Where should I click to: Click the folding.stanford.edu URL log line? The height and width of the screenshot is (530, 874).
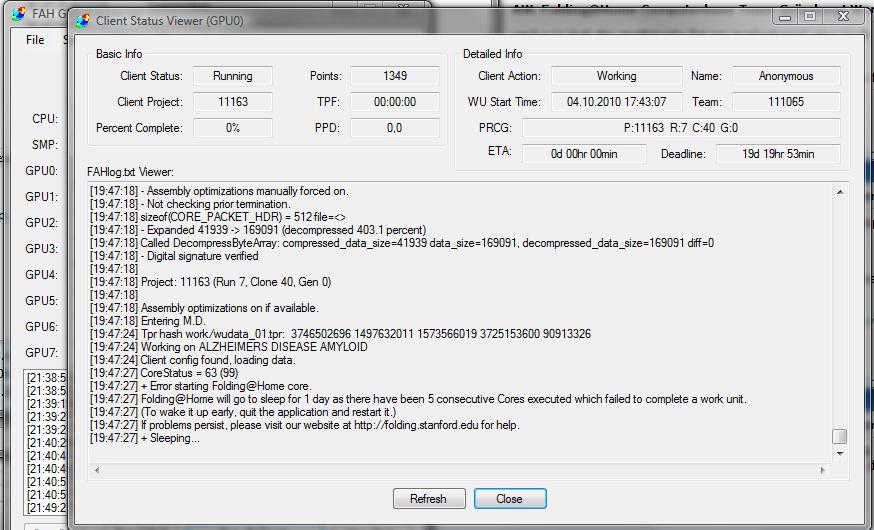pyautogui.click(x=305, y=425)
